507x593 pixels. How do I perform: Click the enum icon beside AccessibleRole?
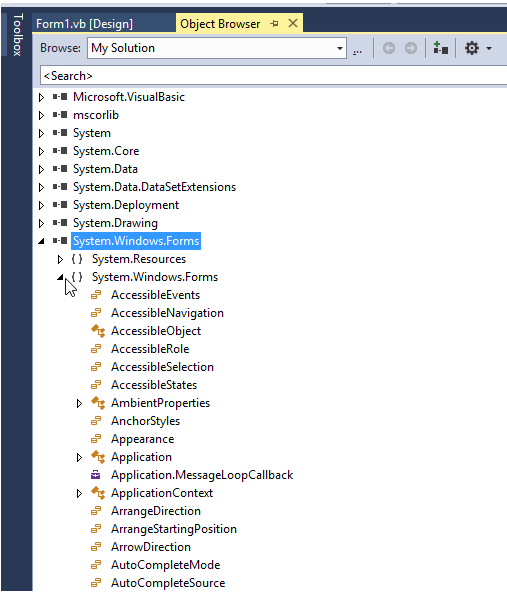coord(96,349)
